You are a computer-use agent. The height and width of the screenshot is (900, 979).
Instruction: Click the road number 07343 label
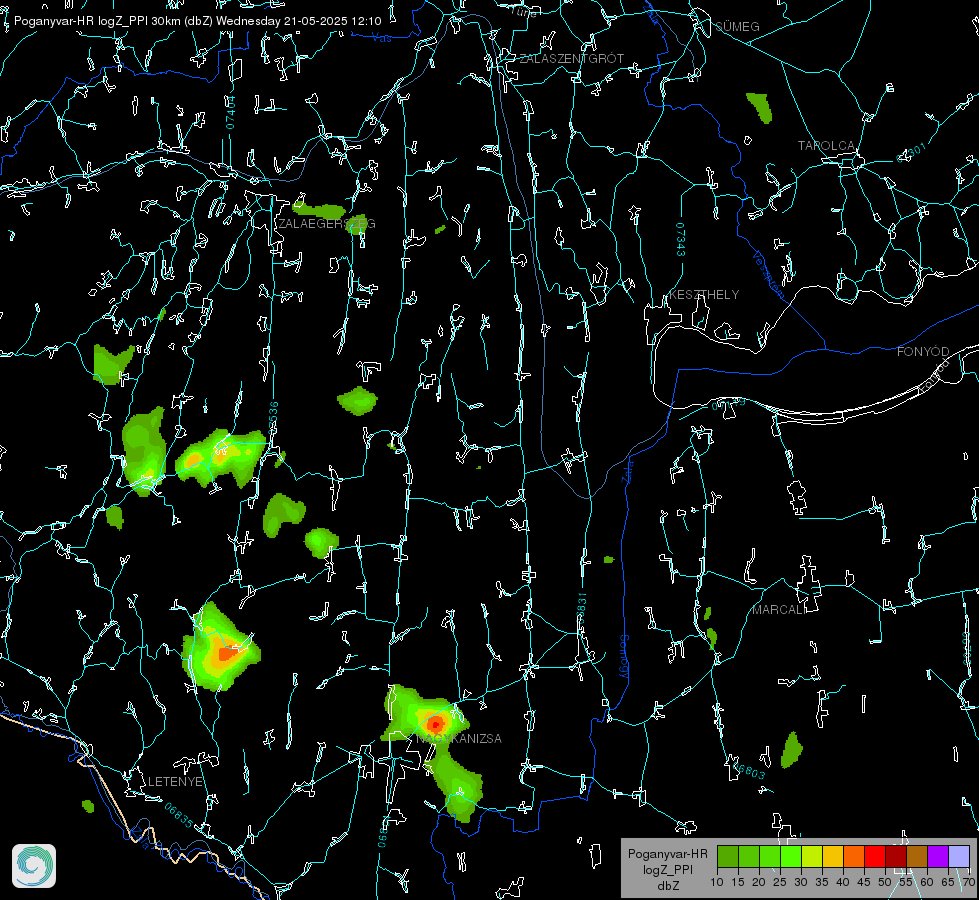[681, 239]
